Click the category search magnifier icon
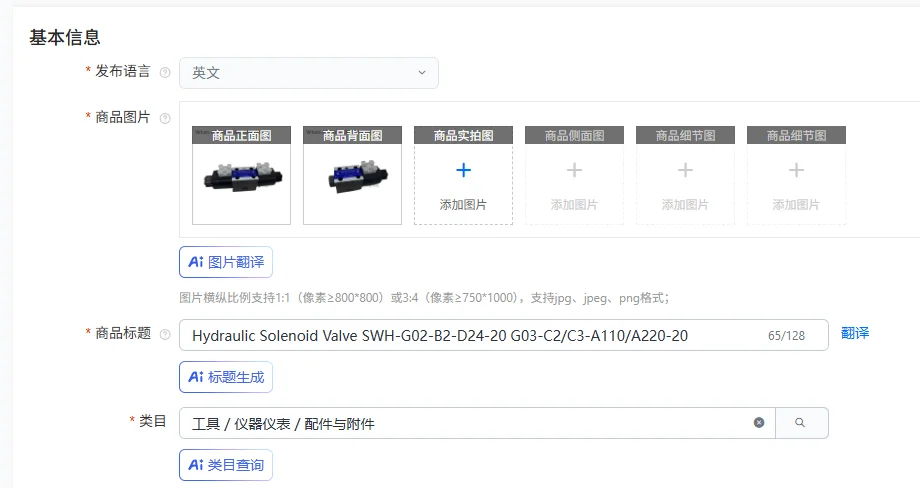Screen dimensions: 920x488 click(800, 422)
